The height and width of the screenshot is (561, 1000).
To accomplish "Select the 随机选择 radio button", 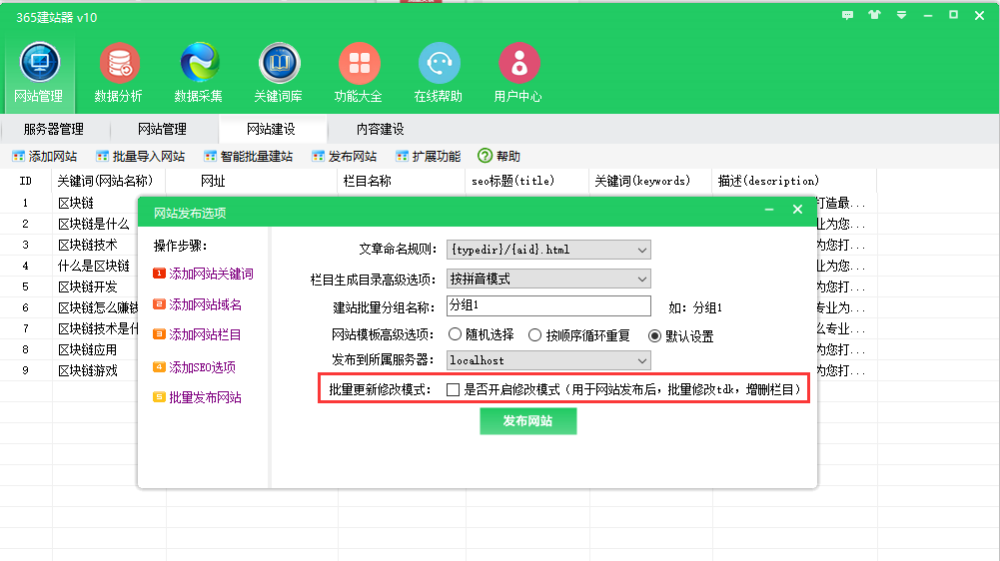I will pyautogui.click(x=455, y=335).
